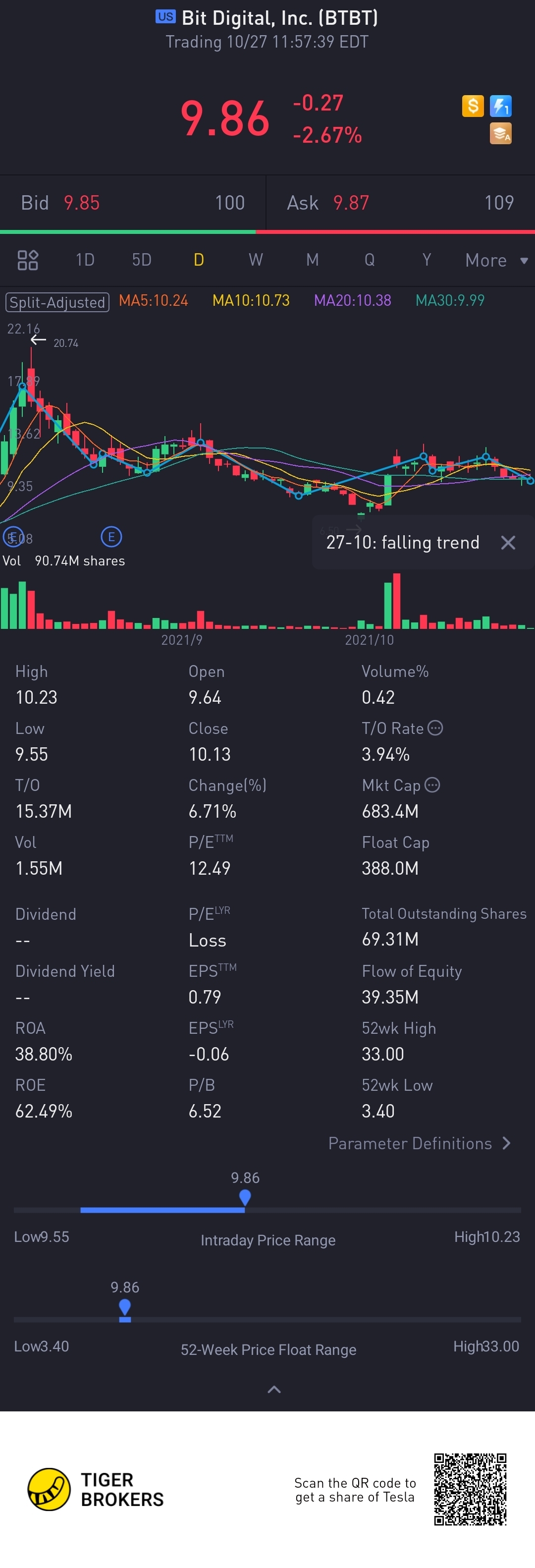Open Mkt Cap info bubble icon
Image resolution: width=535 pixels, height=1568 pixels.
click(x=432, y=784)
